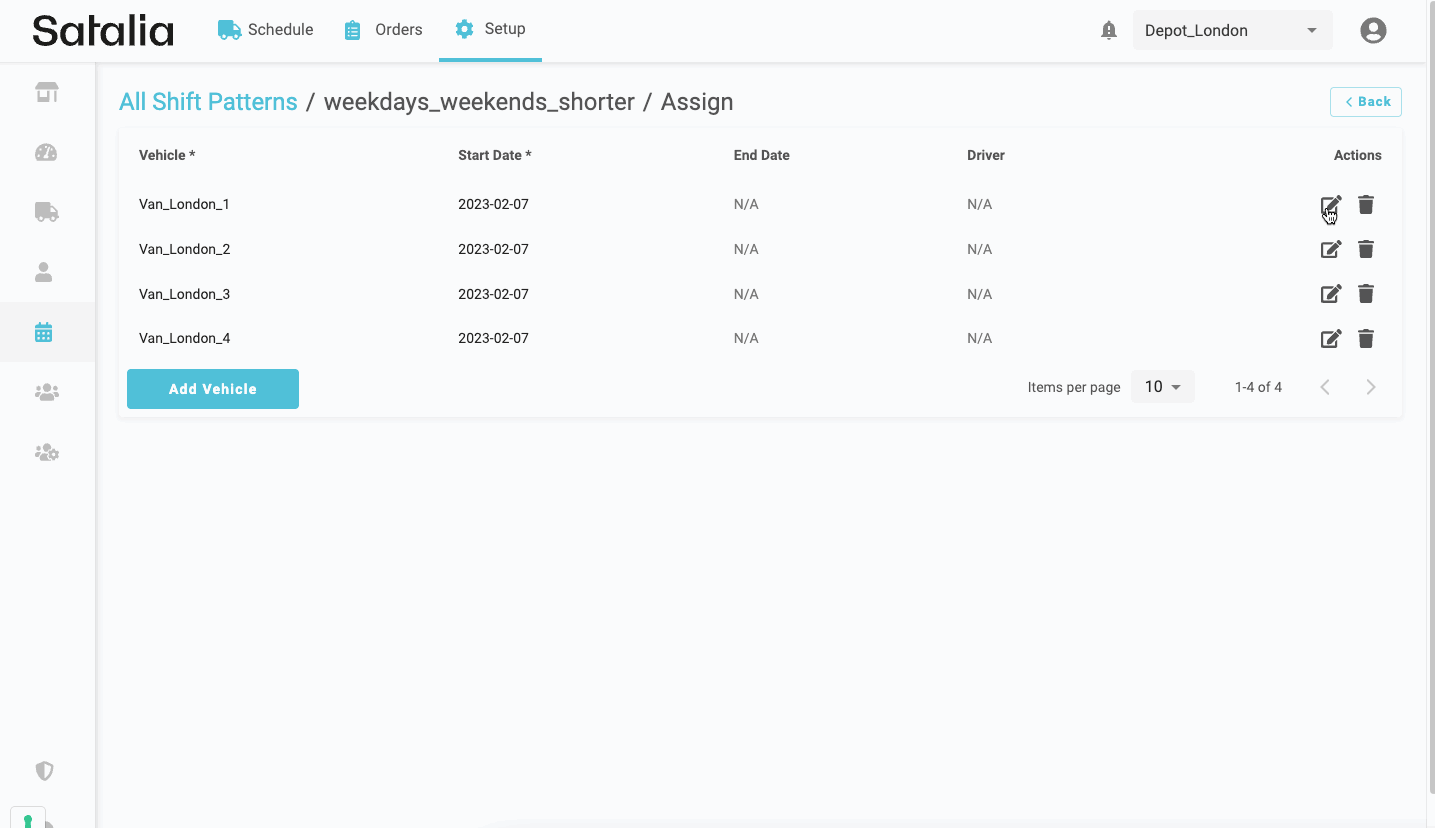Click edit icon for Van_London_3
The image size is (1435, 828).
[x=1330, y=294]
